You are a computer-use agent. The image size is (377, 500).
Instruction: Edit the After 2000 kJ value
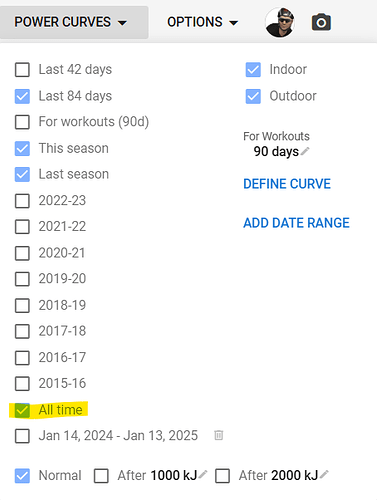324,474
